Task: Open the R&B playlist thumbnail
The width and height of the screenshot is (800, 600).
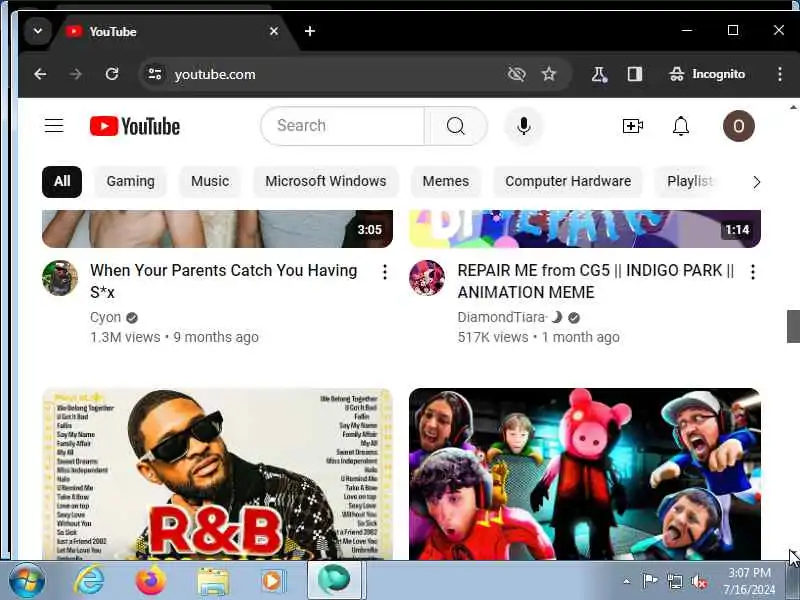Action: [217, 474]
